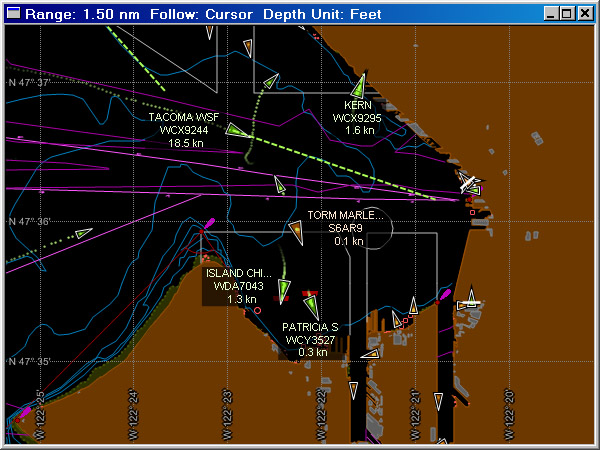
Task: Click the 0.1 kn speed readout
Action: pyautogui.click(x=349, y=241)
